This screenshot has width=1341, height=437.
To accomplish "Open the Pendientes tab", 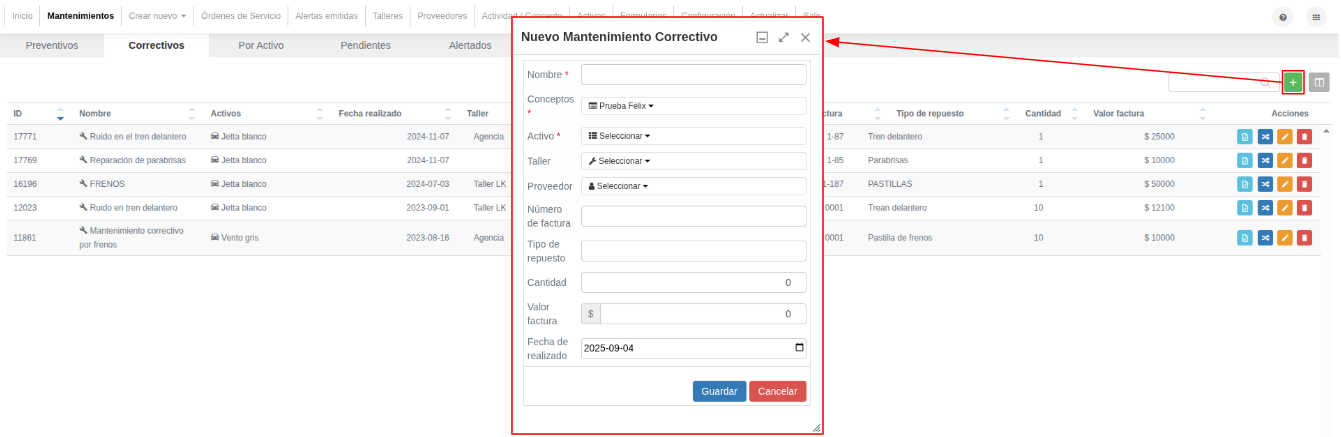I will click(x=365, y=45).
